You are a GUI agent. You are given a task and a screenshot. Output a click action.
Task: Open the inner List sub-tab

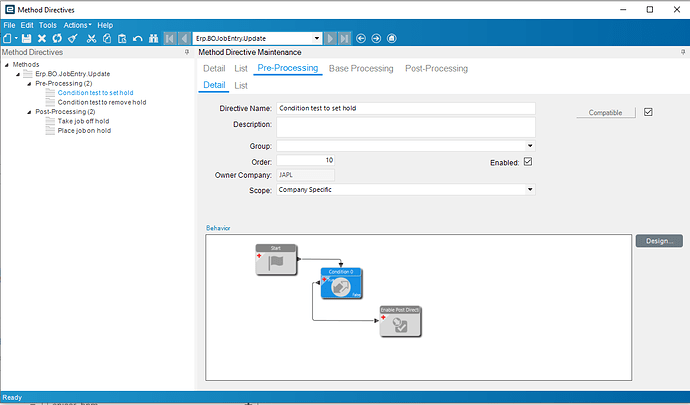tap(241, 85)
